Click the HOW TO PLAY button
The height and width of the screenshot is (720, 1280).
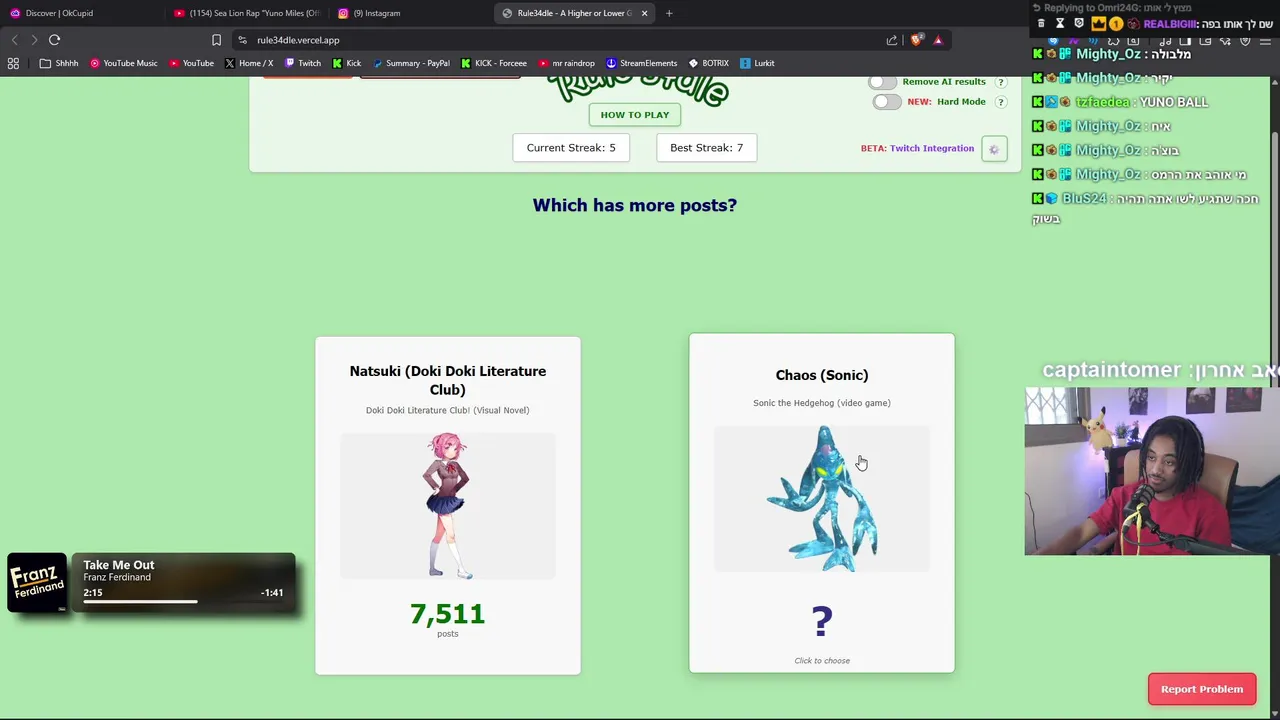pos(635,115)
